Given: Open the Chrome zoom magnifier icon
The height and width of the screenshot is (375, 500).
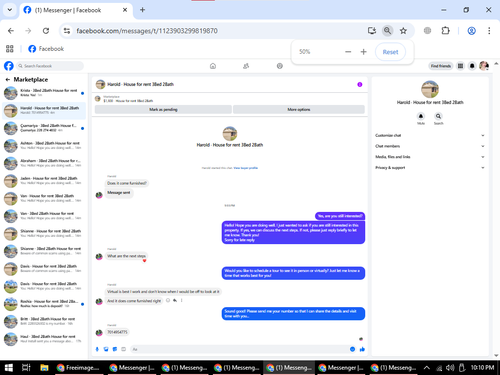Looking at the screenshot, I should [387, 31].
